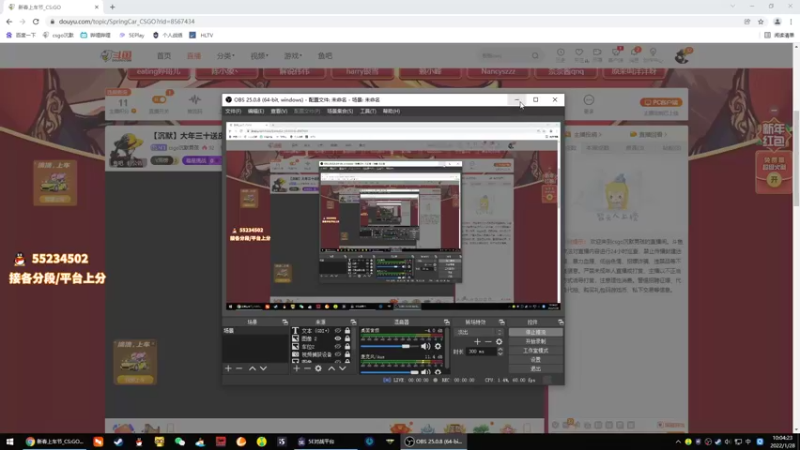Toggle lock on image 2 source
The height and width of the screenshot is (450, 800).
point(347,338)
